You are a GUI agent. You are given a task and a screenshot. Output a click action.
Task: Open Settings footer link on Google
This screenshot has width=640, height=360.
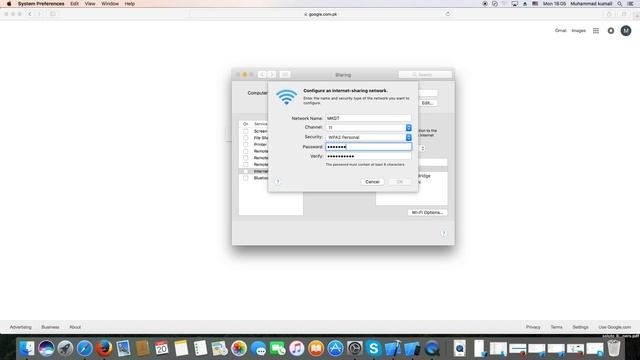(580, 327)
